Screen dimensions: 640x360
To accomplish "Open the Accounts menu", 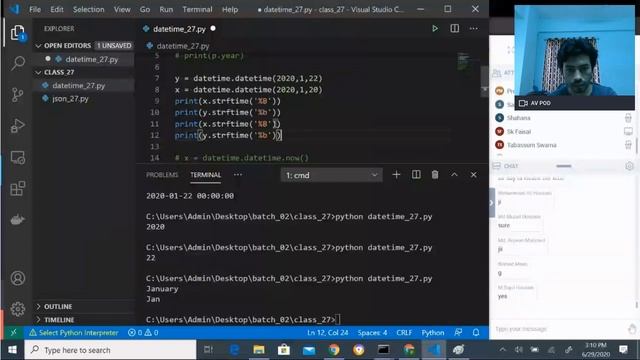I will pos(18,278).
